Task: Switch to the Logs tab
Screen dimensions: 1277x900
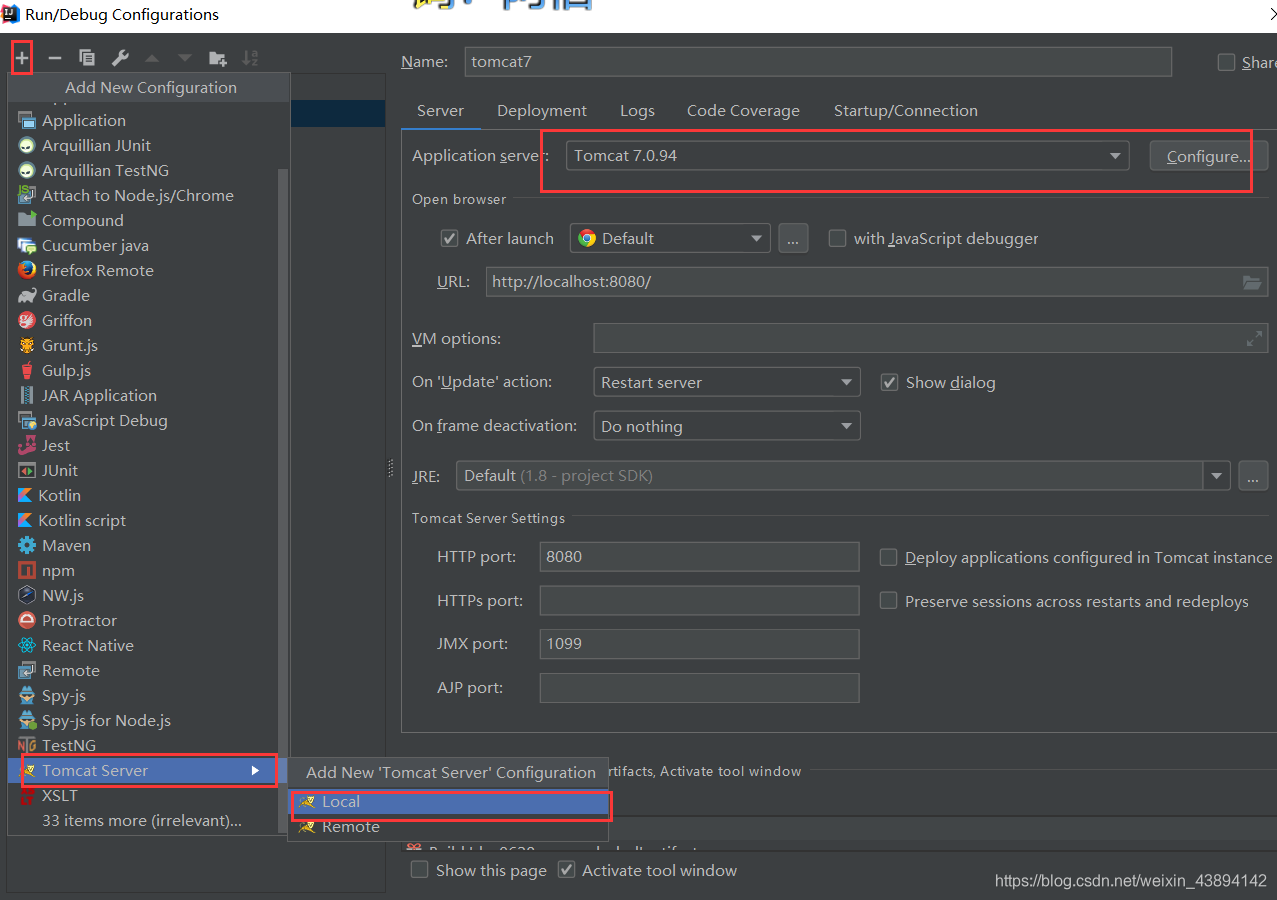Action: tap(637, 110)
